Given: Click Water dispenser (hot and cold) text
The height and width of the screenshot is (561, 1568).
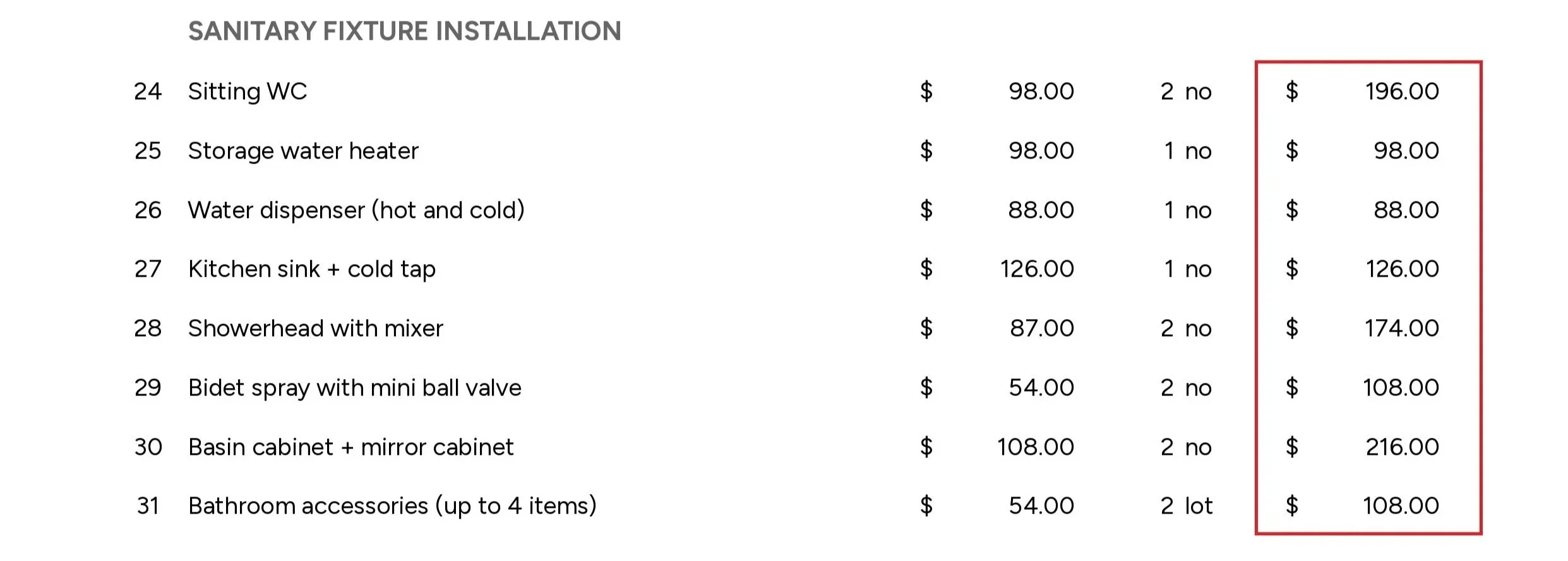Looking at the screenshot, I should [356, 210].
